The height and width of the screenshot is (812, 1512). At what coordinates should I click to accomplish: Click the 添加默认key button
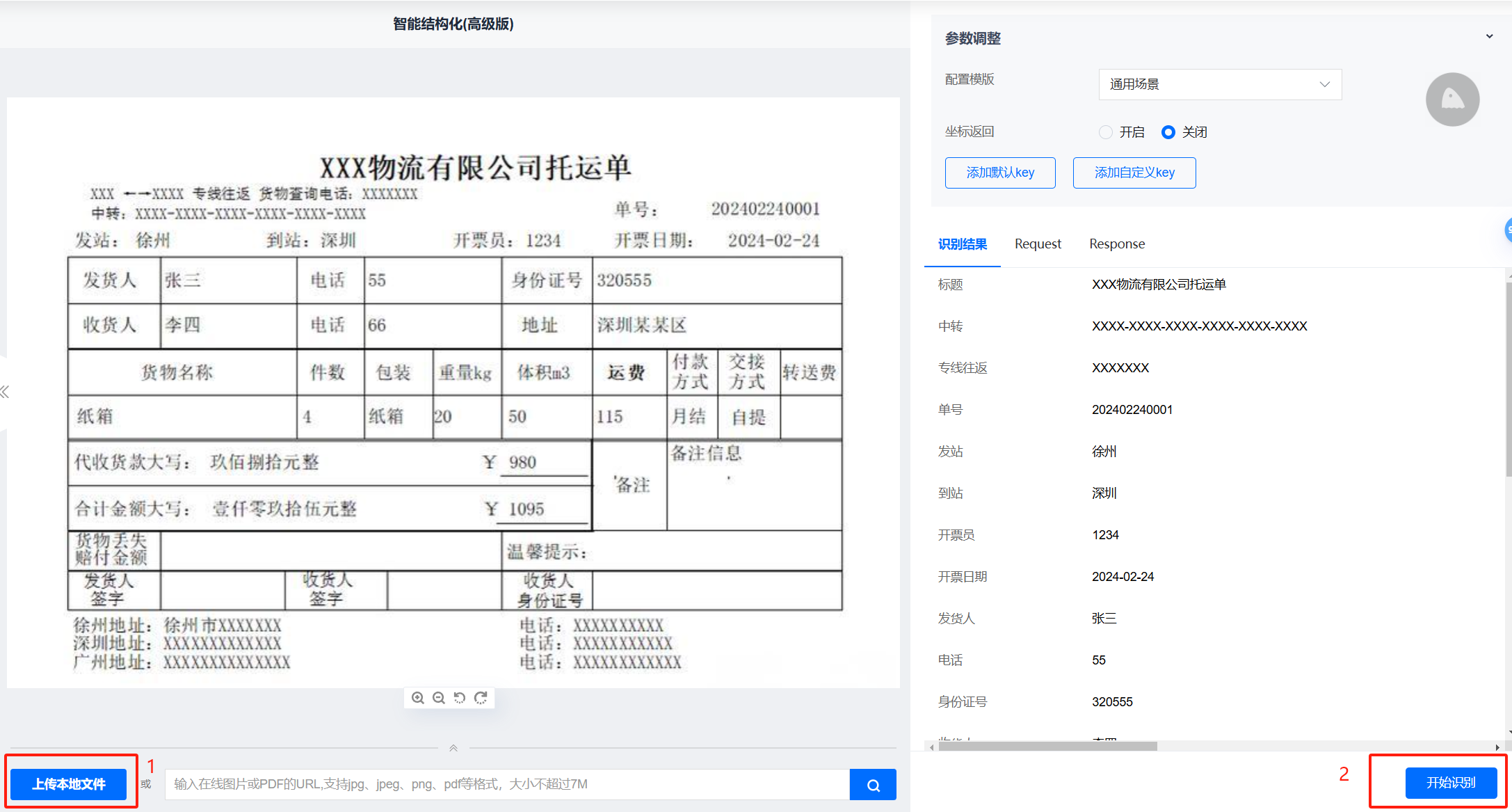(999, 173)
